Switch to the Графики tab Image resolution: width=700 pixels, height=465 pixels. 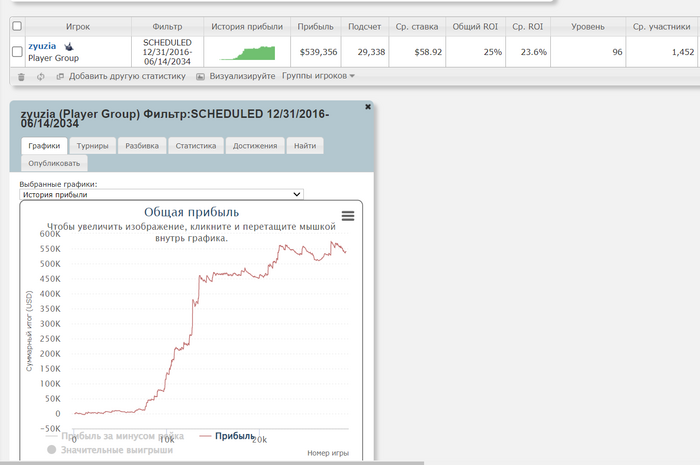[44, 146]
